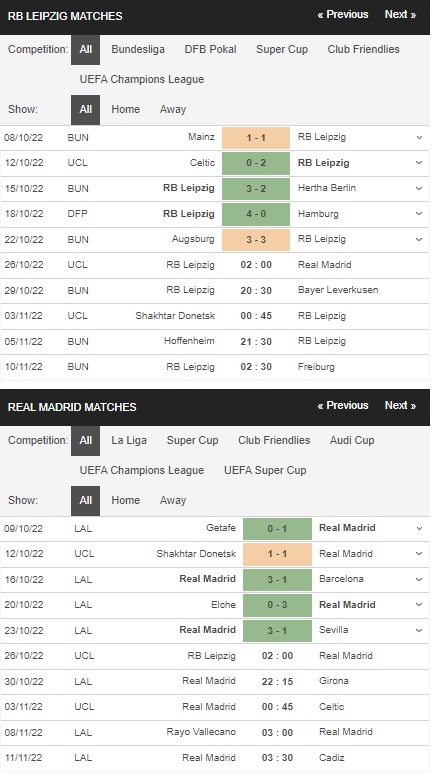The width and height of the screenshot is (432, 778).
Task: Select DFB Pokal competition tab
Action: point(210,49)
